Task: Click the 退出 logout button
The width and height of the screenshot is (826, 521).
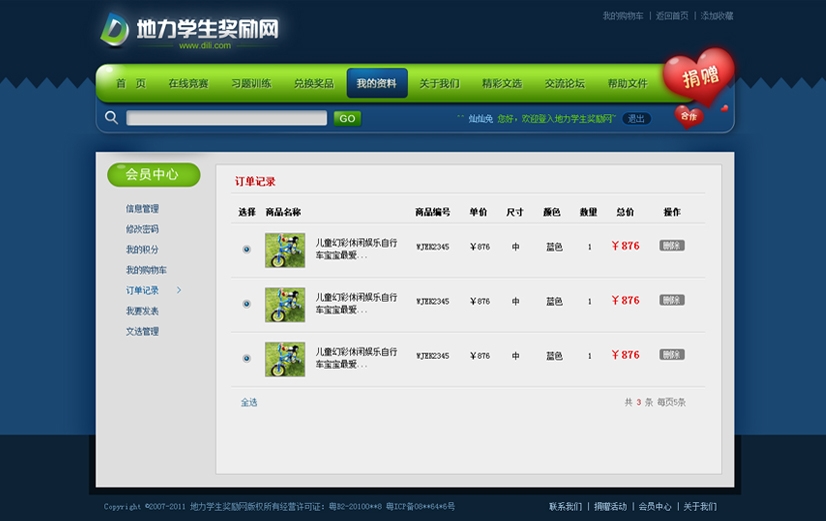Action: coord(636,118)
